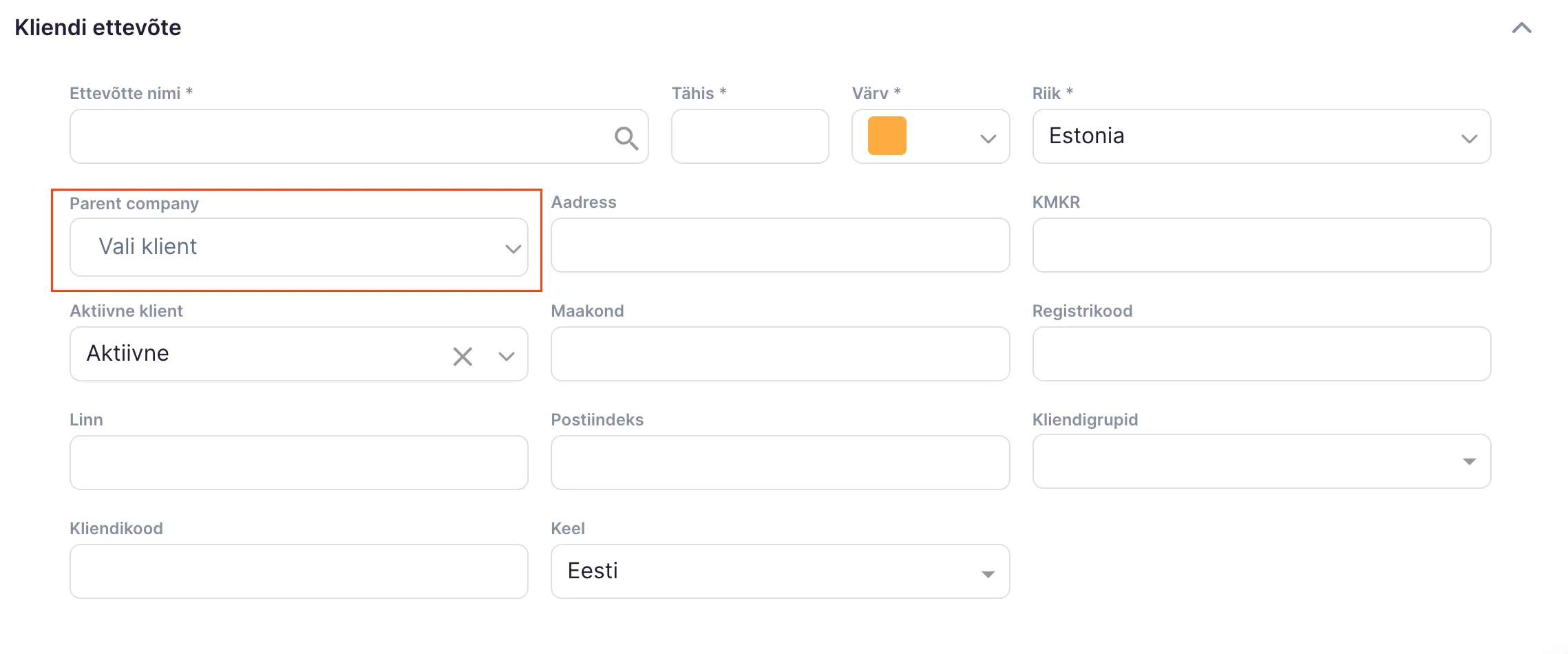Screen dimensions: 1568x654
Task: Click the search magnifier in Ettevõtte nimi
Action: tap(626, 138)
